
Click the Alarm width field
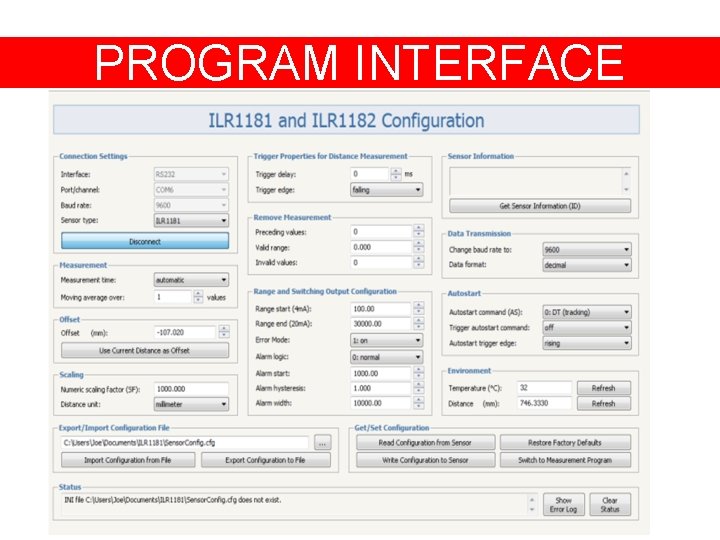click(381, 403)
